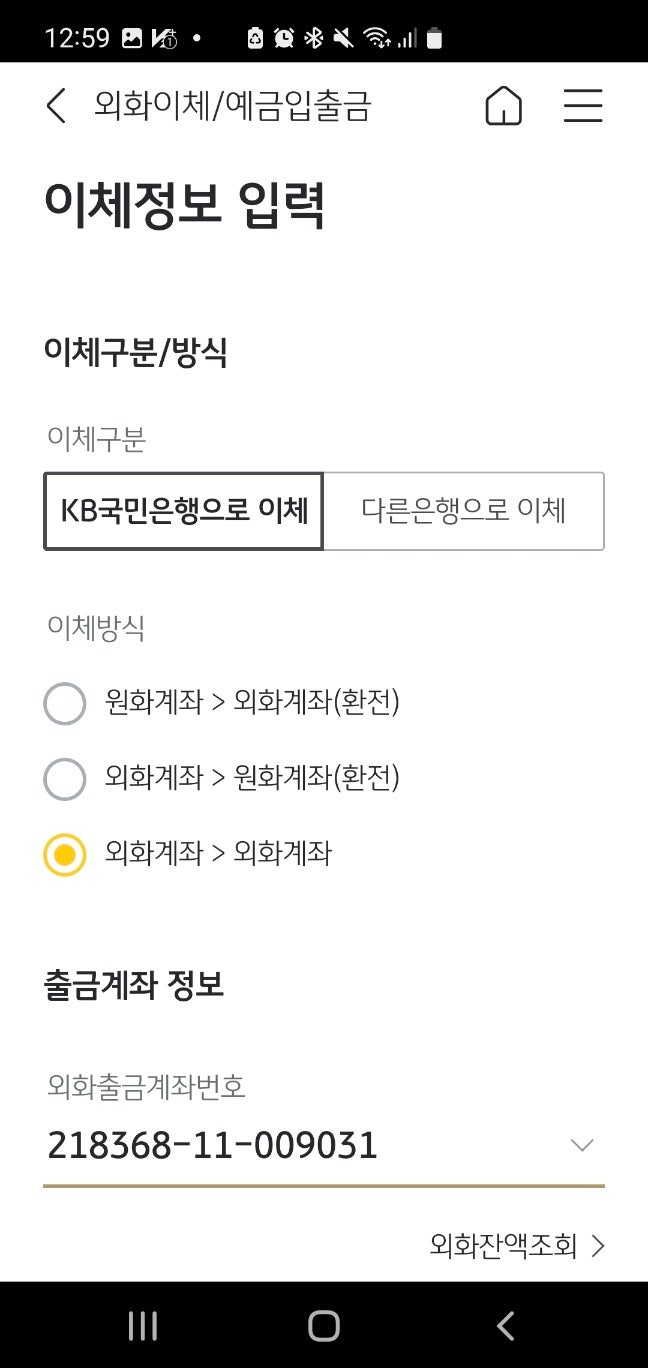Switch to KB국민은행으로 이체 tab
This screenshot has width=648, height=1368.
184,511
